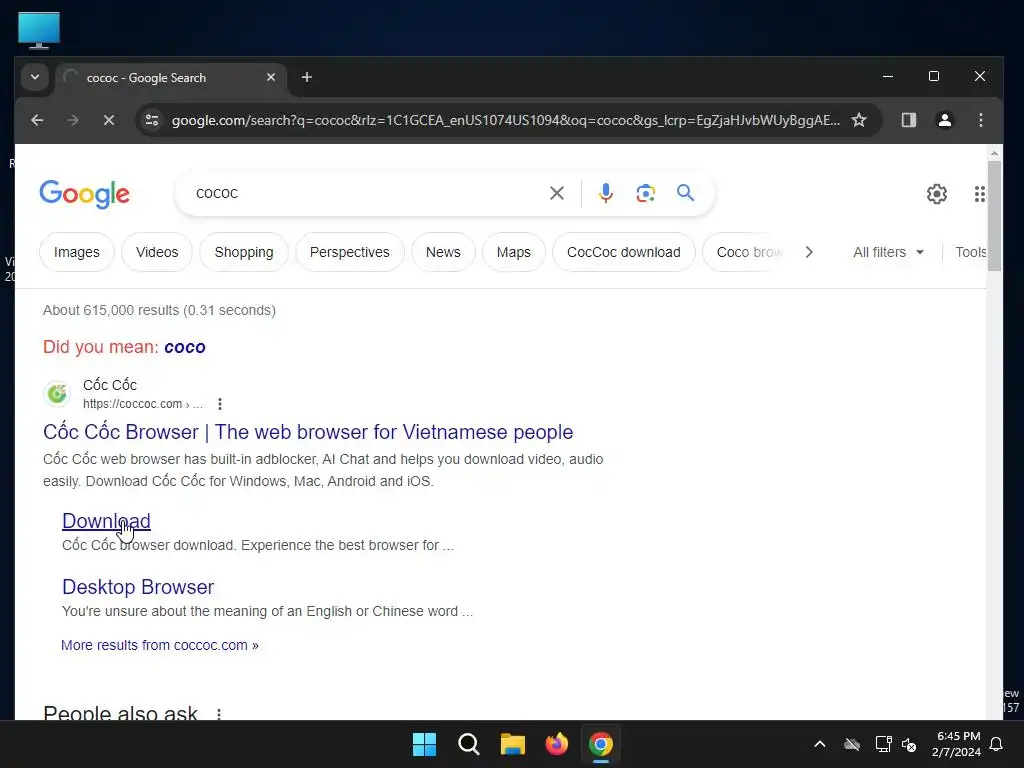Select This PC desktop icon
The width and height of the screenshot is (1024, 768).
pyautogui.click(x=39, y=30)
